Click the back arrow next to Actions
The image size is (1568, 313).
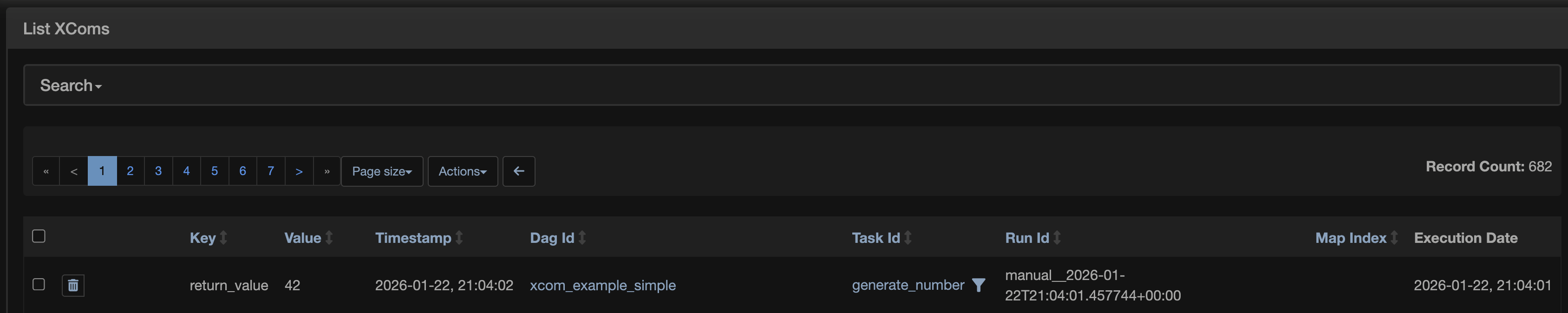pyautogui.click(x=519, y=171)
